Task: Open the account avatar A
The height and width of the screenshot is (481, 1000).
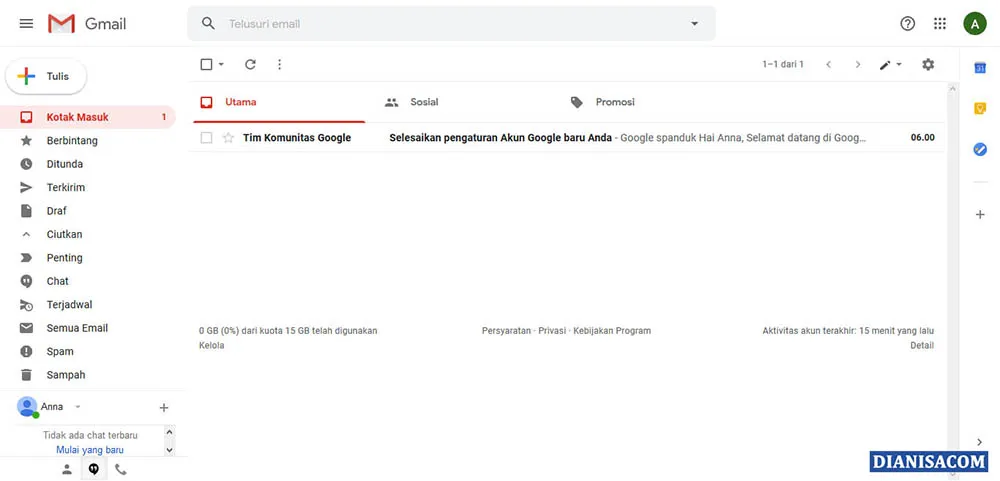Action: tap(974, 24)
